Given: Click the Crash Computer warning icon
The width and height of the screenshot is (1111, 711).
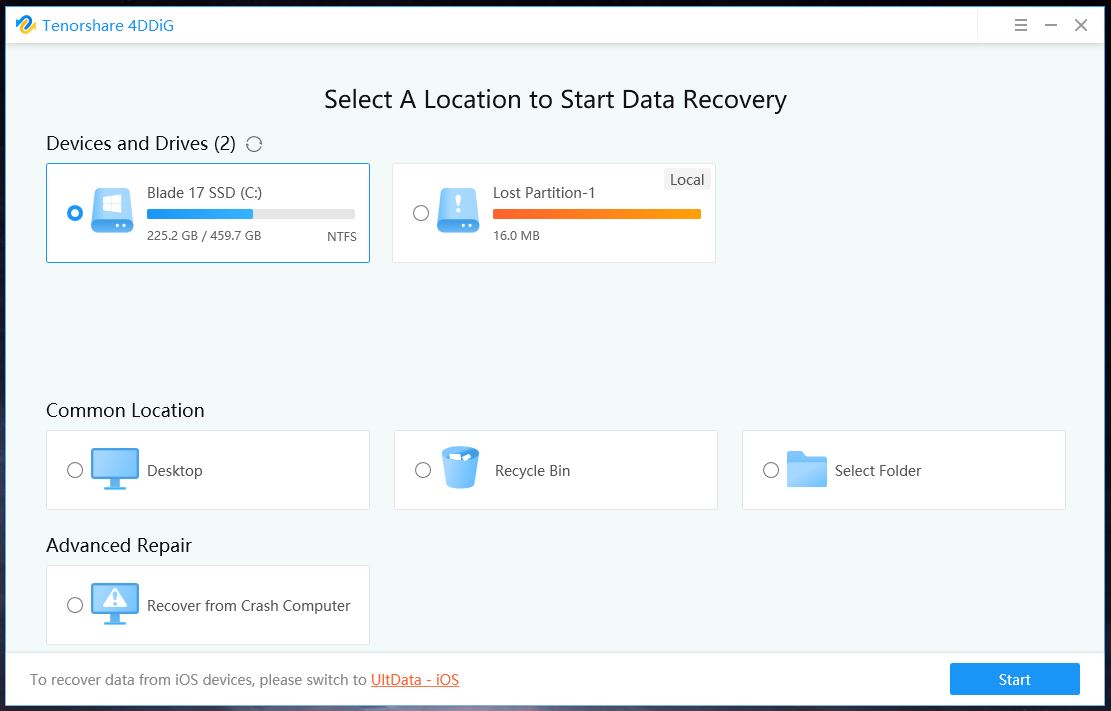Looking at the screenshot, I should pos(115,604).
